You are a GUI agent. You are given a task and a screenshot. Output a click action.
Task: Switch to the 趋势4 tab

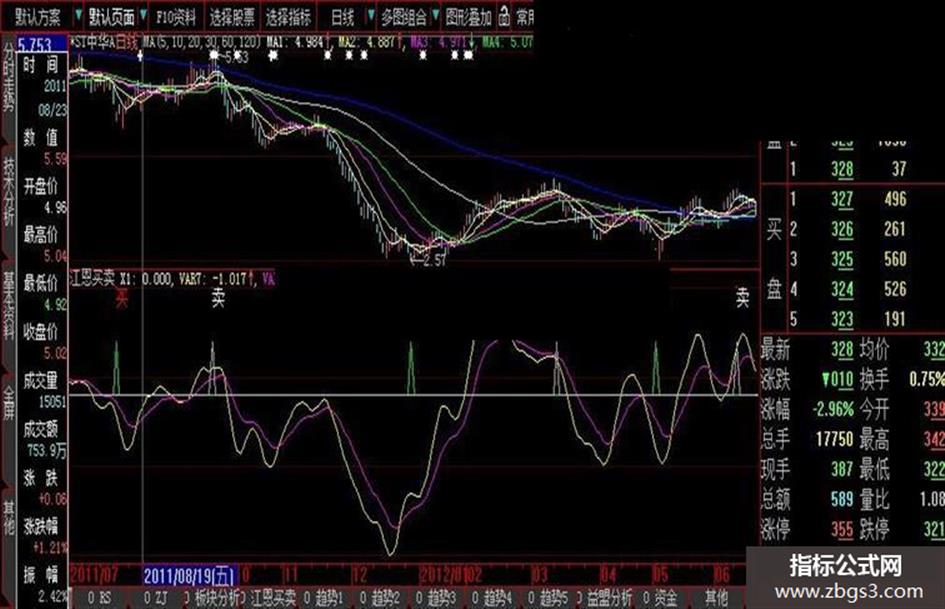492,598
